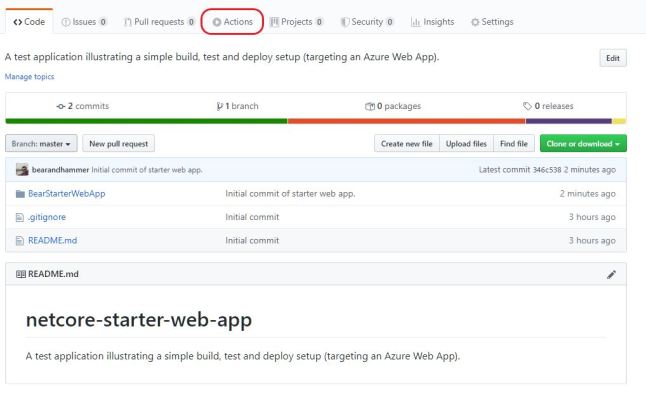Click the green segment of language bar
646x393 pixels.
click(146, 121)
